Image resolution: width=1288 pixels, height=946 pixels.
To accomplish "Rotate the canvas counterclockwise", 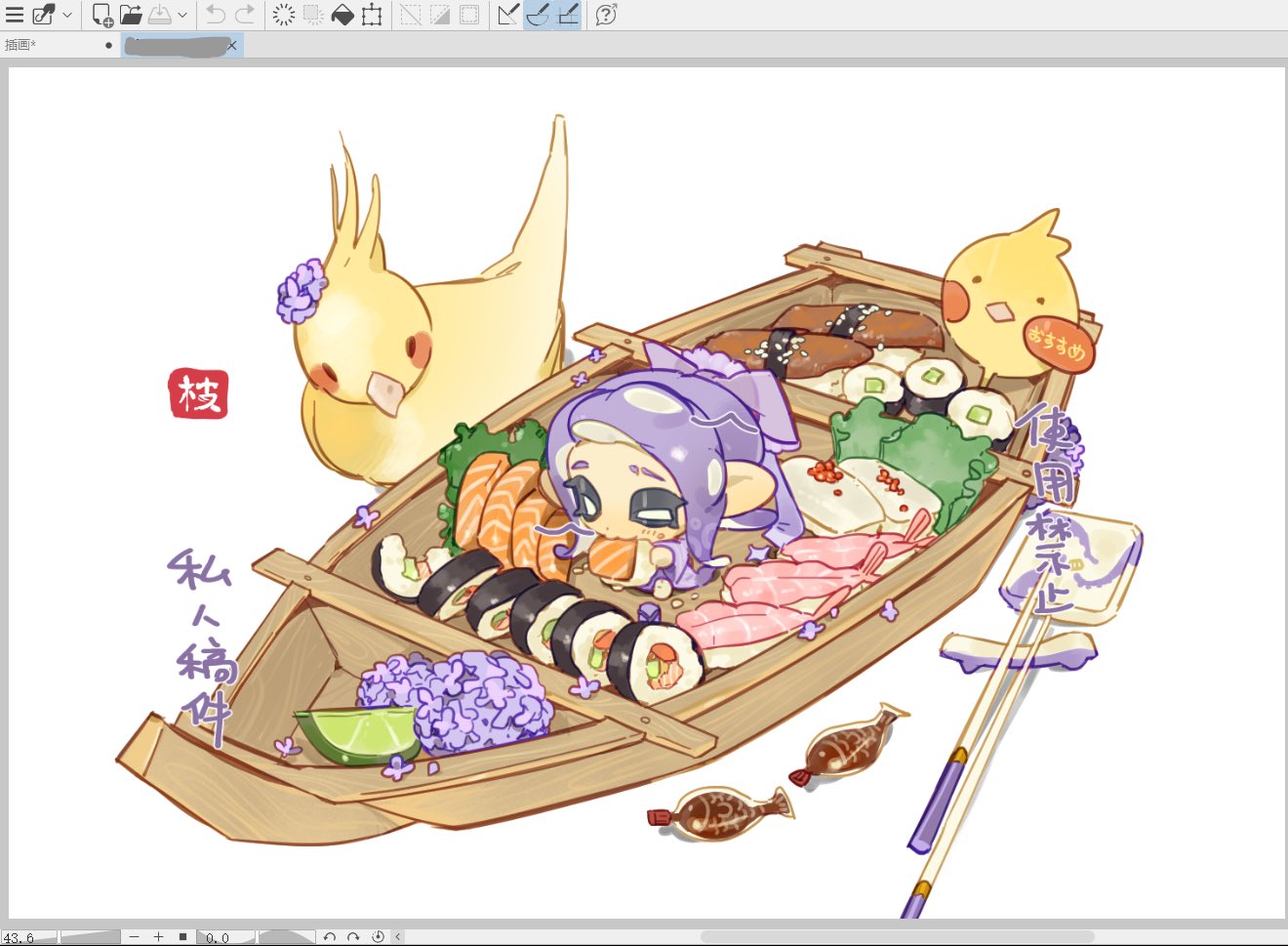I will tap(330, 937).
